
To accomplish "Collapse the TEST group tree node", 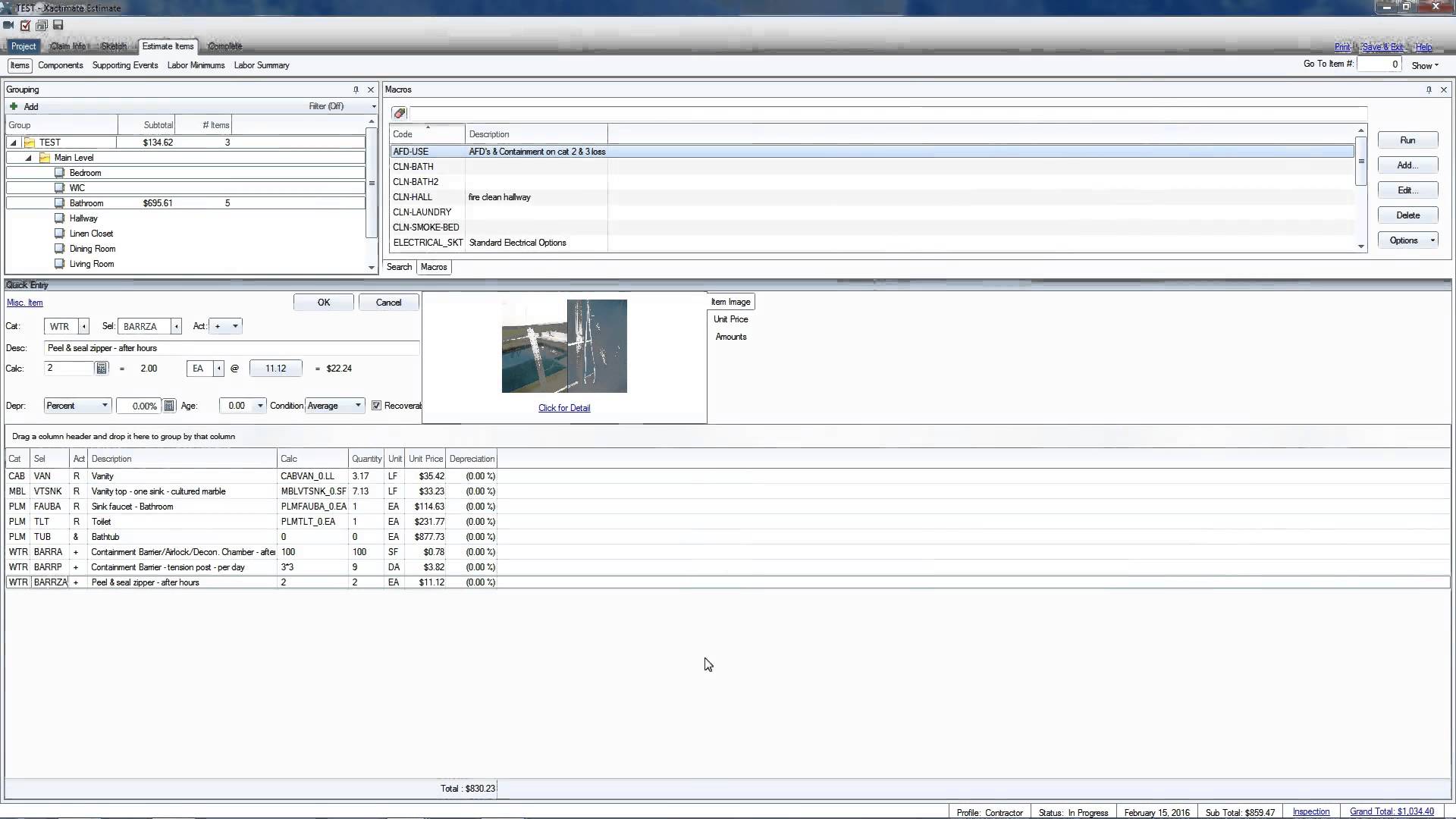I will click(14, 143).
